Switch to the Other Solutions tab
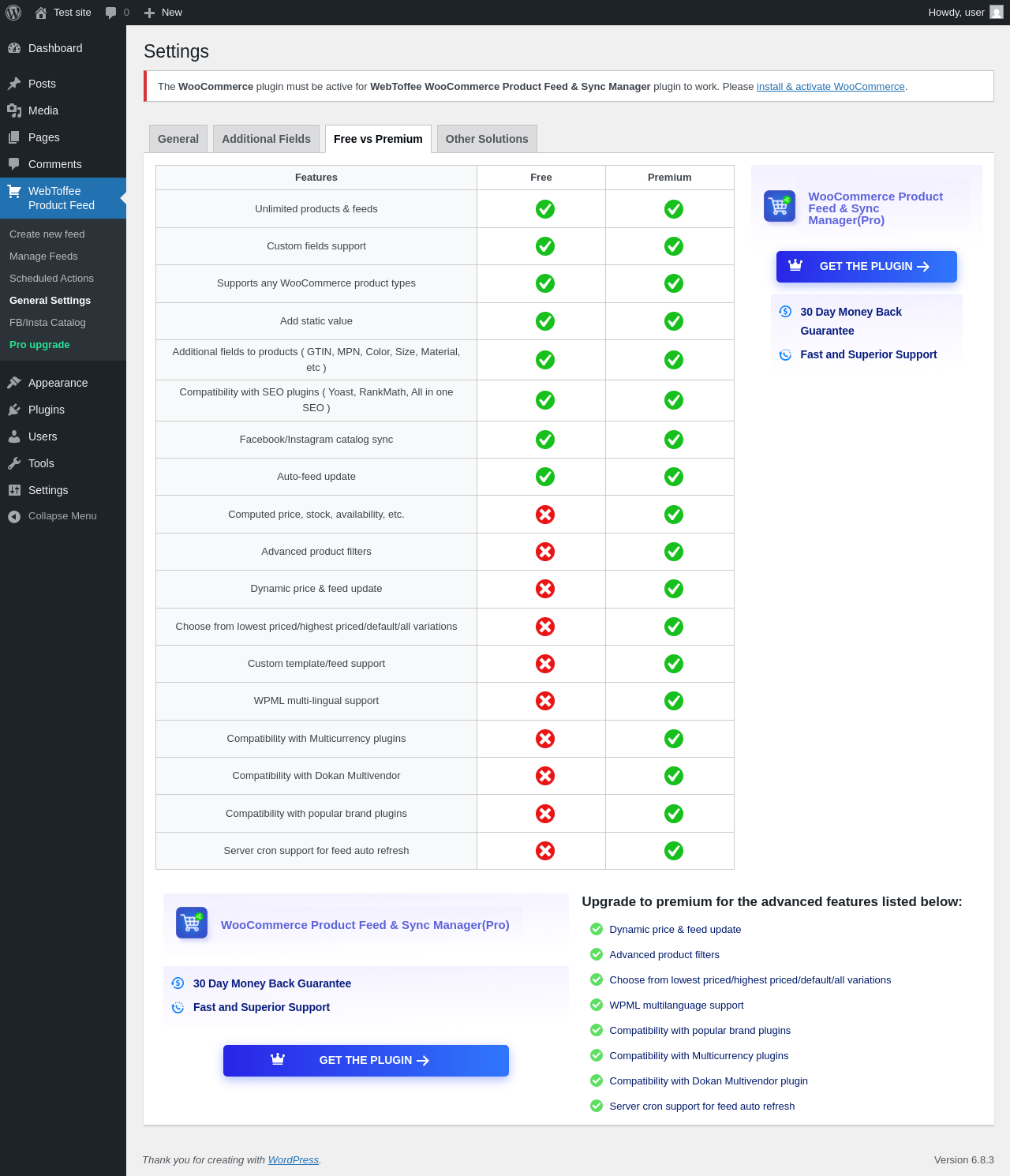This screenshot has height=1176, width=1010. (x=487, y=139)
